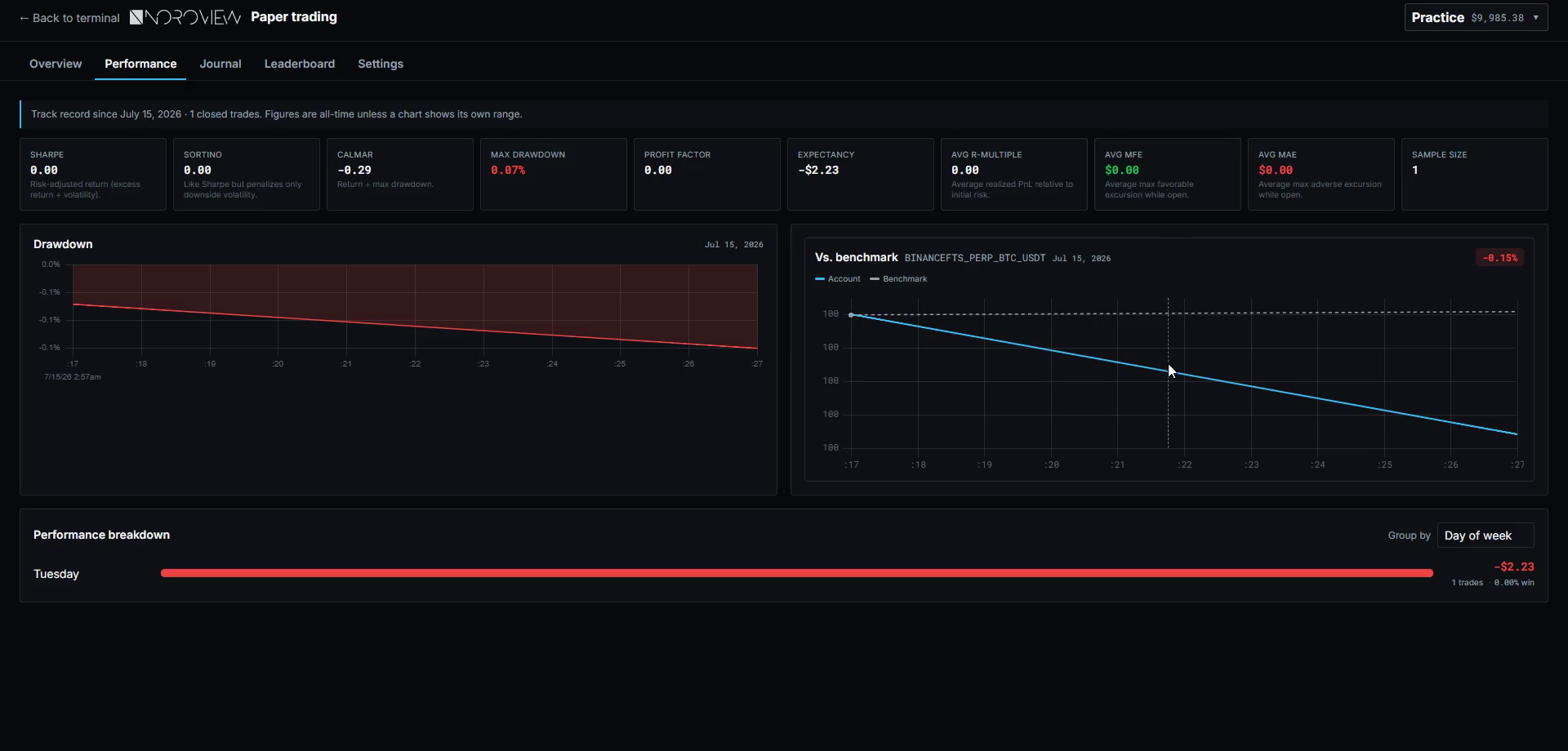Click the Drawdown chart Jul 15, 2026 date
1568x751 pixels.
[734, 245]
